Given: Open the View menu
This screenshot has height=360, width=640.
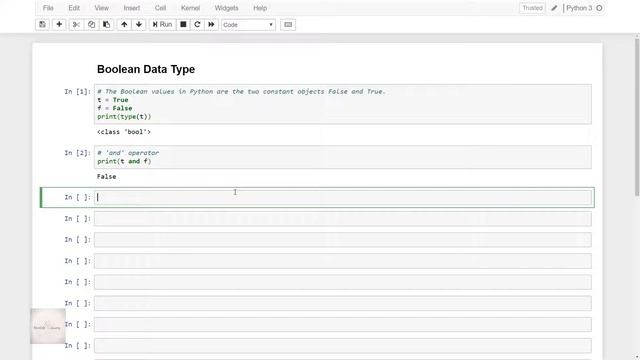Looking at the screenshot, I should click(x=101, y=8).
